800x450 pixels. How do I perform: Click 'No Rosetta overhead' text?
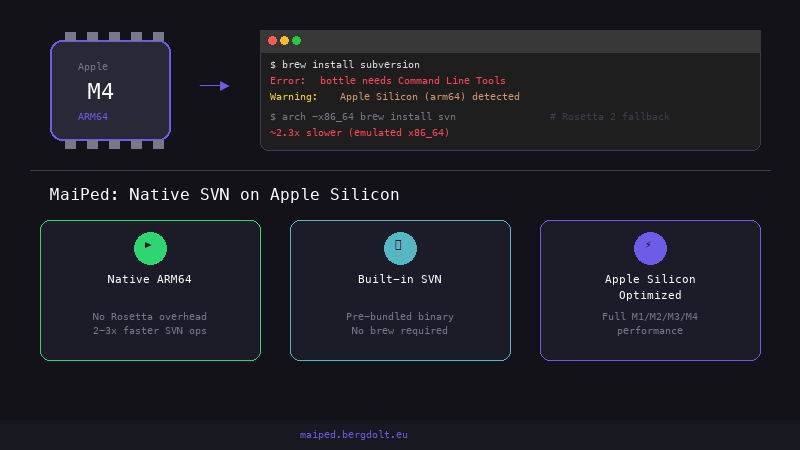pos(149,316)
